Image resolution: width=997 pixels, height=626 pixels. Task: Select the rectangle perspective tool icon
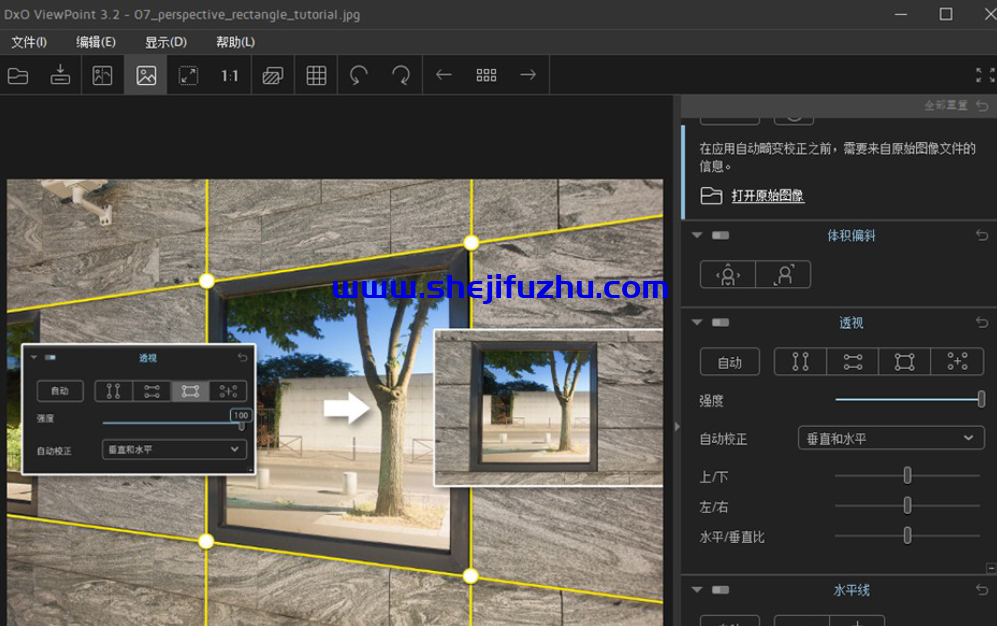coord(904,362)
